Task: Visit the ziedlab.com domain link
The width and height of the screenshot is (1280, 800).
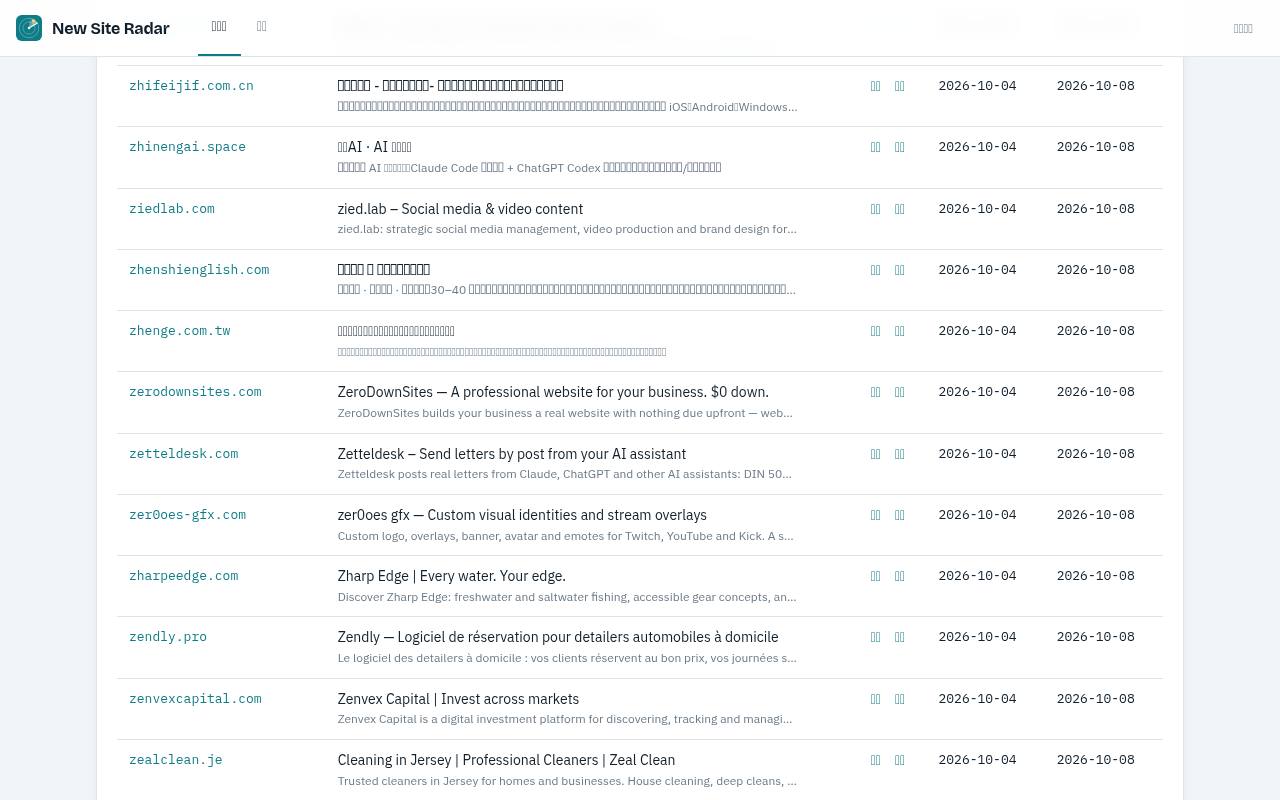Action: click(x=172, y=209)
